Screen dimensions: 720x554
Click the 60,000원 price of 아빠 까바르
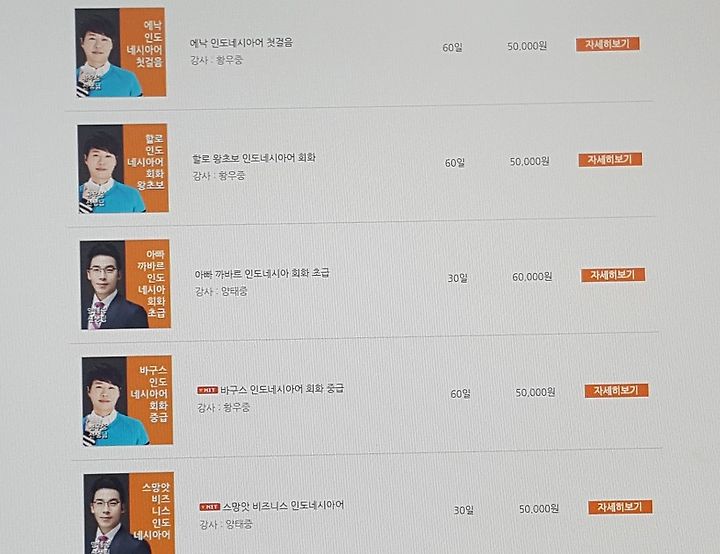coord(532,277)
